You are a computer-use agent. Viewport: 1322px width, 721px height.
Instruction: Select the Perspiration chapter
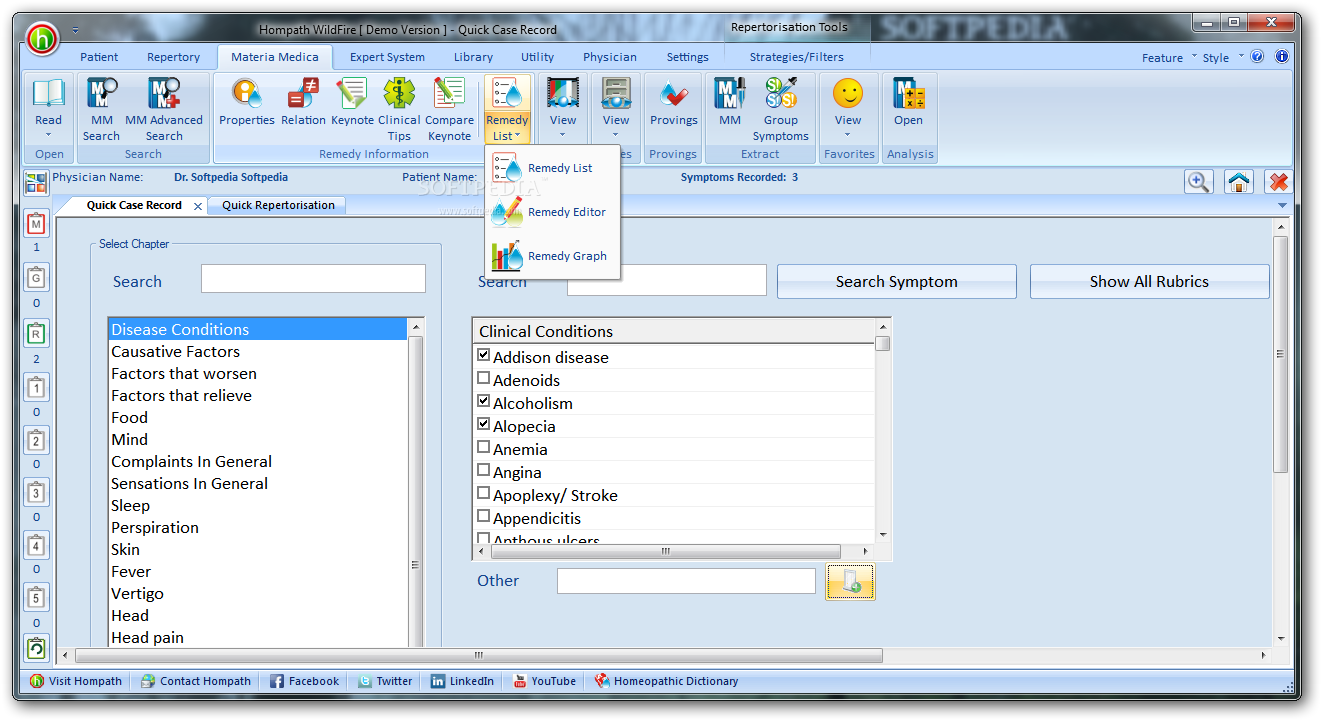click(258, 528)
